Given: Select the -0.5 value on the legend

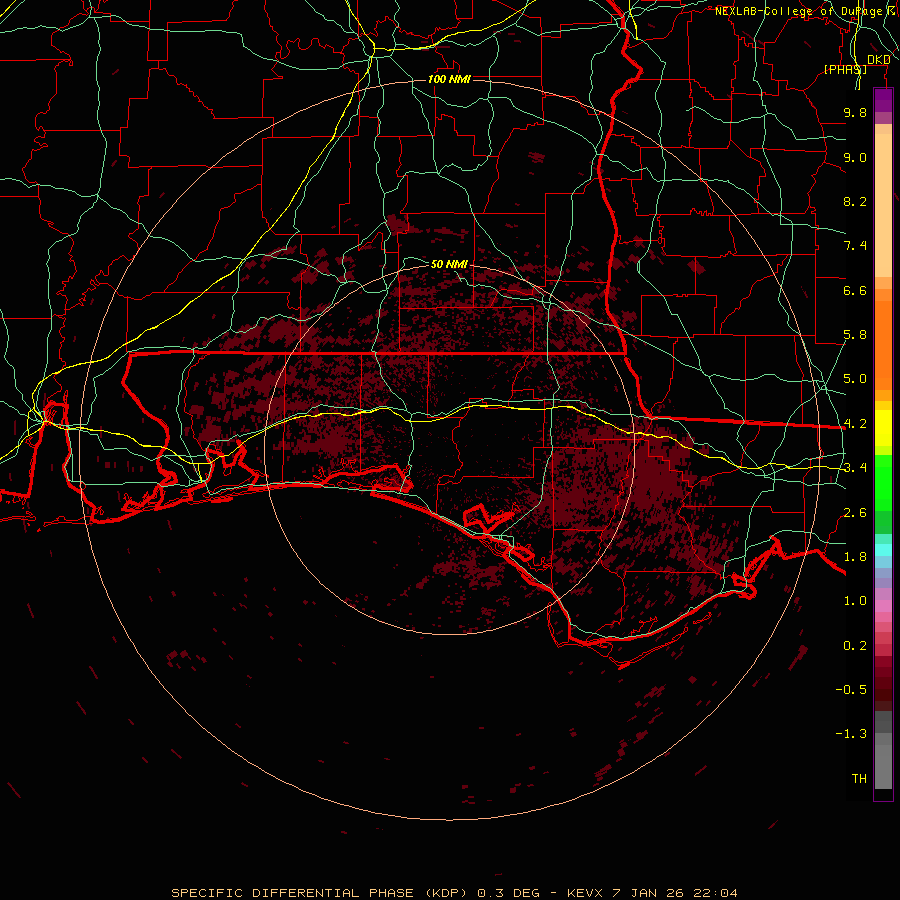Looking at the screenshot, I should [851, 690].
